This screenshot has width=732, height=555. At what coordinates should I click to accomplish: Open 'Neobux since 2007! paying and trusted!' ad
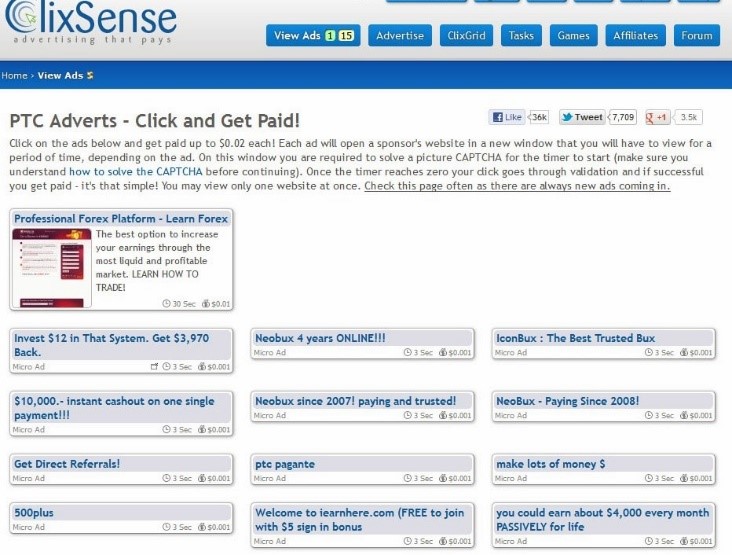click(355, 401)
